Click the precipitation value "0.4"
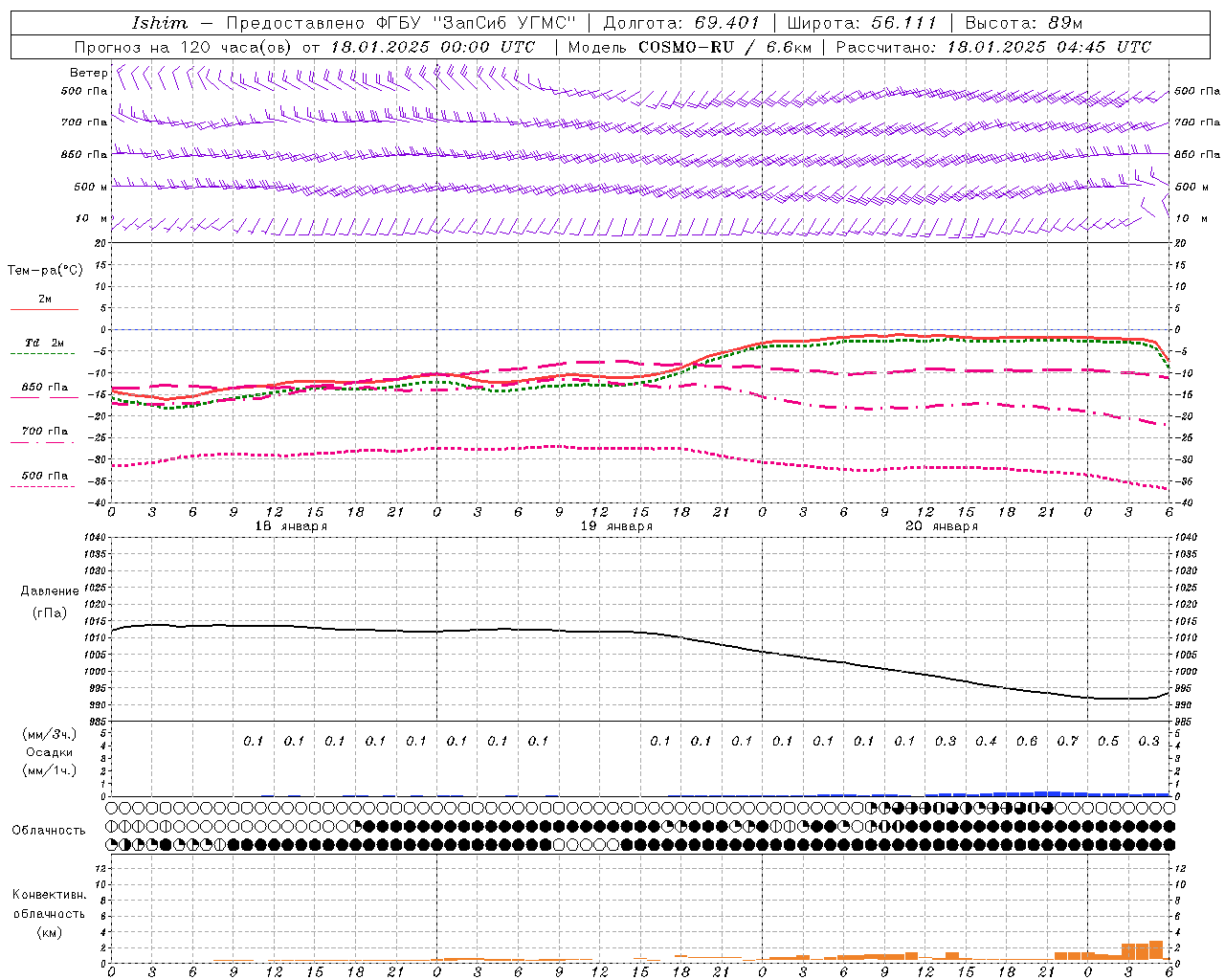The height and width of the screenshot is (980, 1225). (x=986, y=742)
